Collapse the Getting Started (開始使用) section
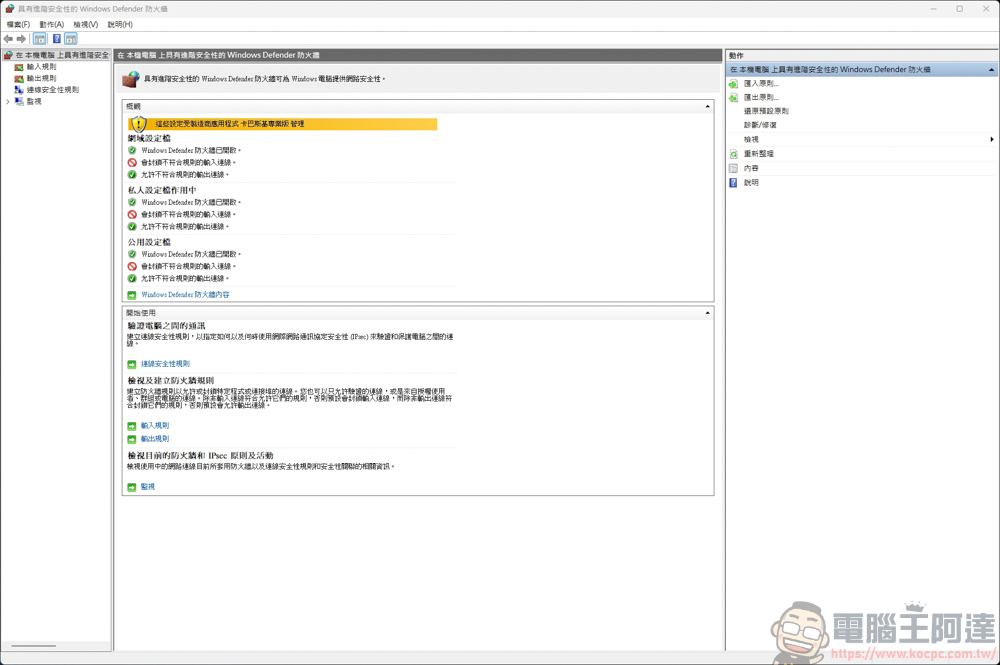 tap(706, 314)
